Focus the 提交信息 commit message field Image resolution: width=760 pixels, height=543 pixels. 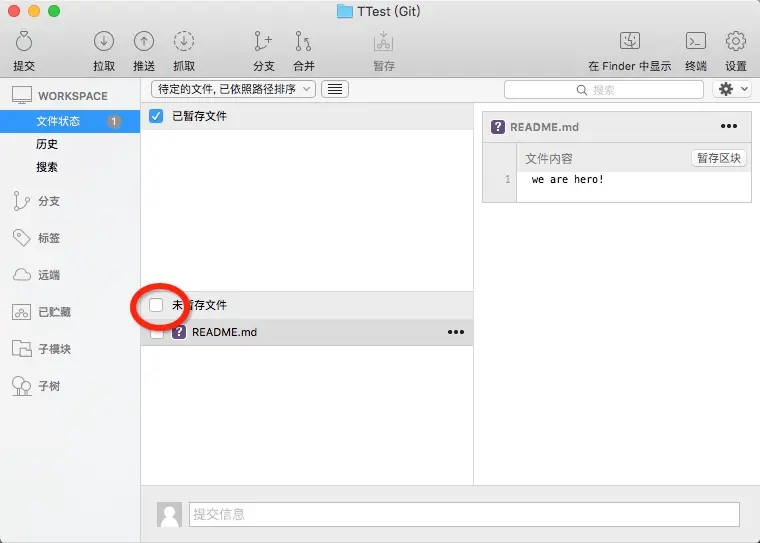pos(464,514)
